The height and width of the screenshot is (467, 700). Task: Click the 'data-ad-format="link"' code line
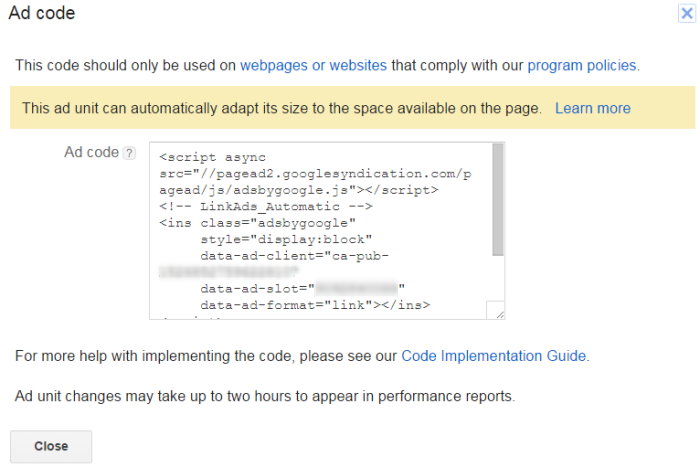(315, 305)
